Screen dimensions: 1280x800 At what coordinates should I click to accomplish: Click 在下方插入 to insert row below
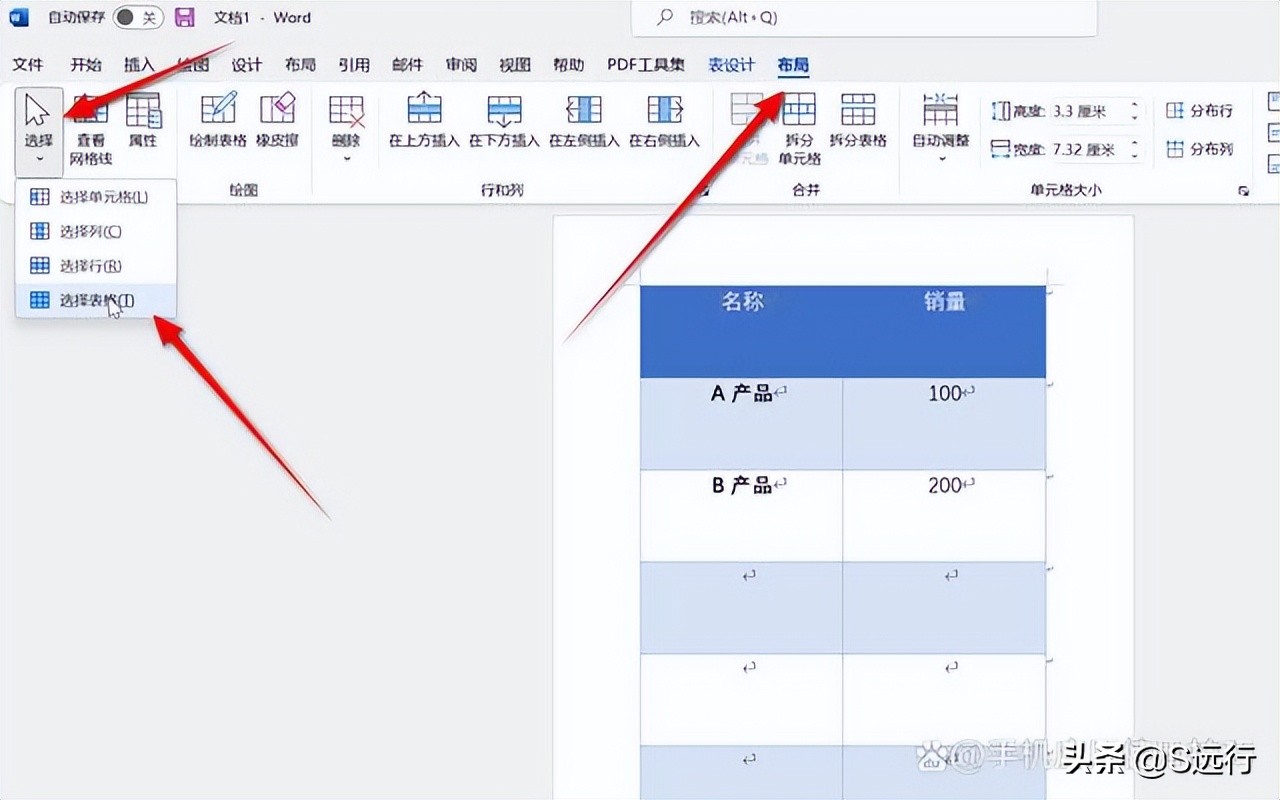point(504,122)
